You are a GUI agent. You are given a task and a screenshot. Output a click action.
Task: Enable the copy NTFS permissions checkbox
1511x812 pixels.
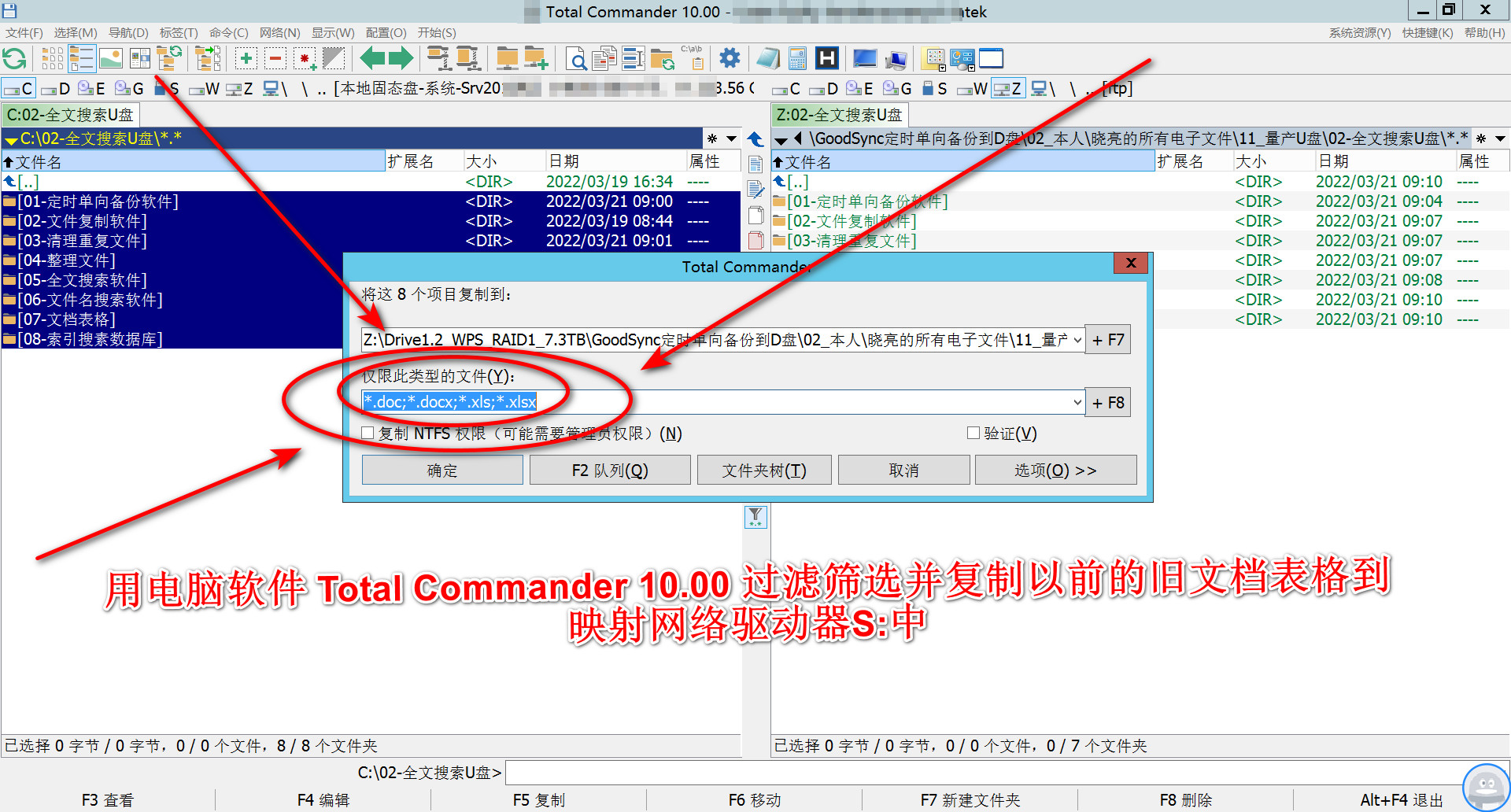pyautogui.click(x=368, y=434)
